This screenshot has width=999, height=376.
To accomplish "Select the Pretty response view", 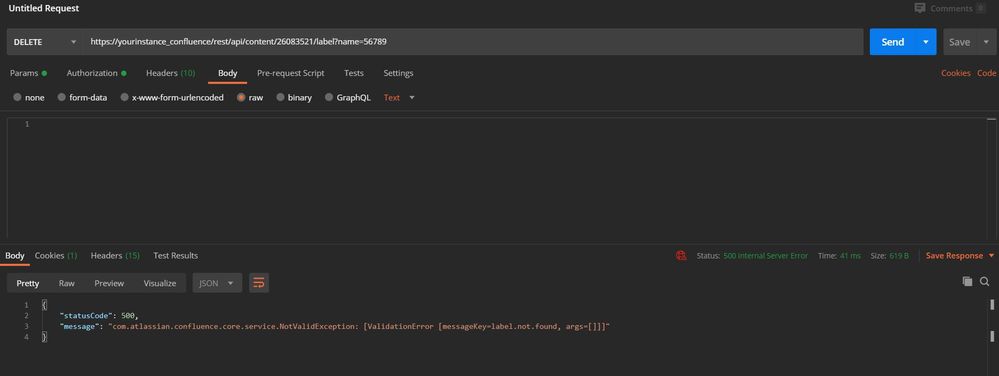I will pos(28,283).
